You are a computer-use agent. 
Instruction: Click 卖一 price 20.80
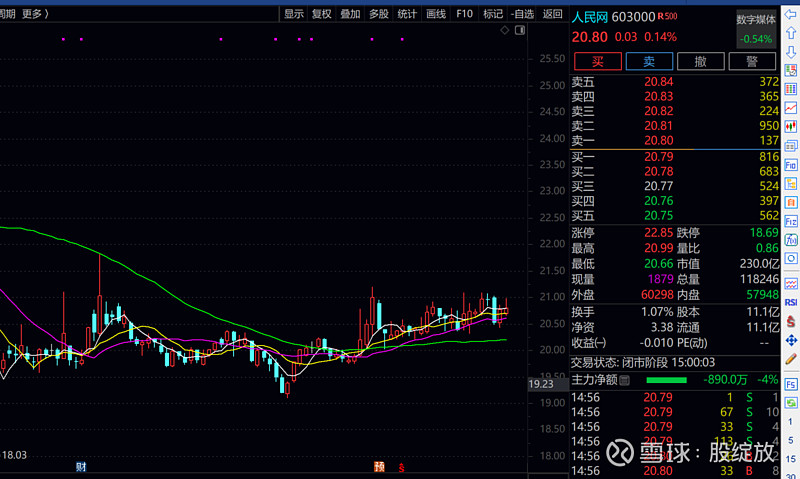click(x=659, y=140)
